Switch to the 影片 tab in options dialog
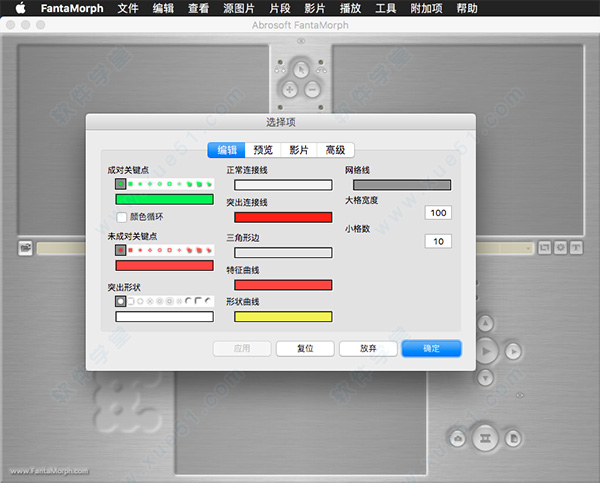Screen dimensions: 600x483 point(299,150)
